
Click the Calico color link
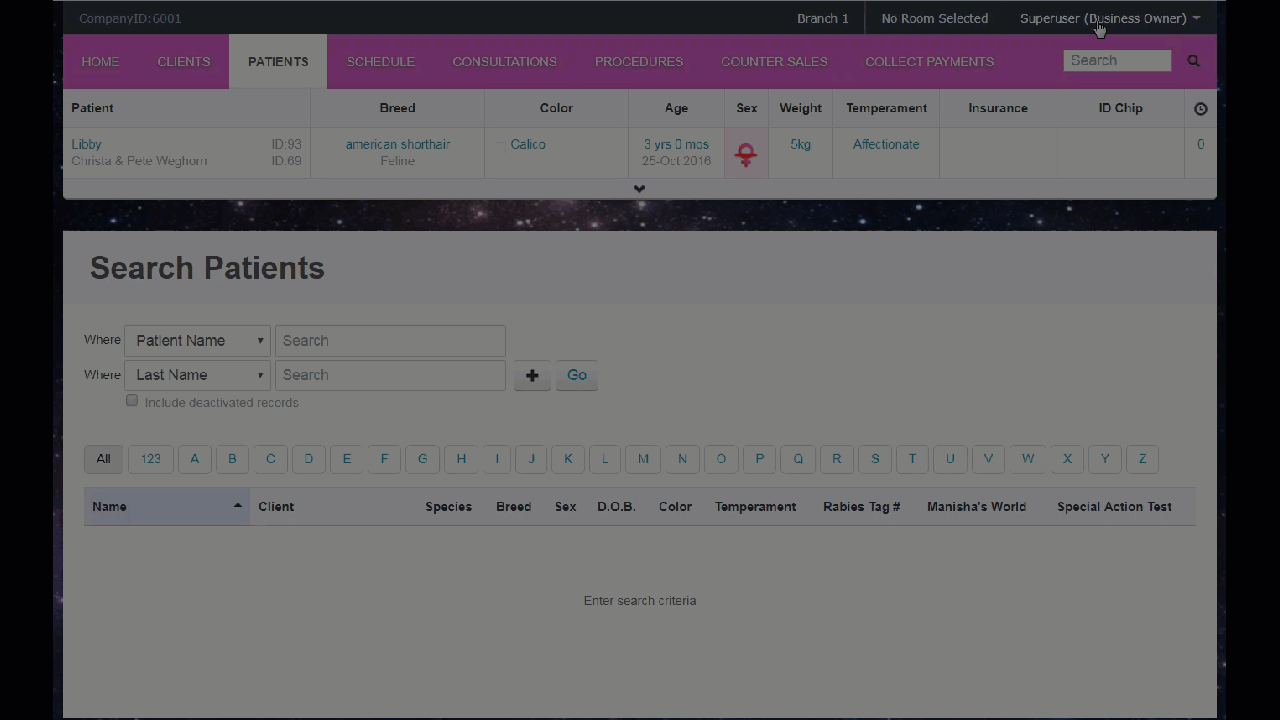tap(528, 144)
